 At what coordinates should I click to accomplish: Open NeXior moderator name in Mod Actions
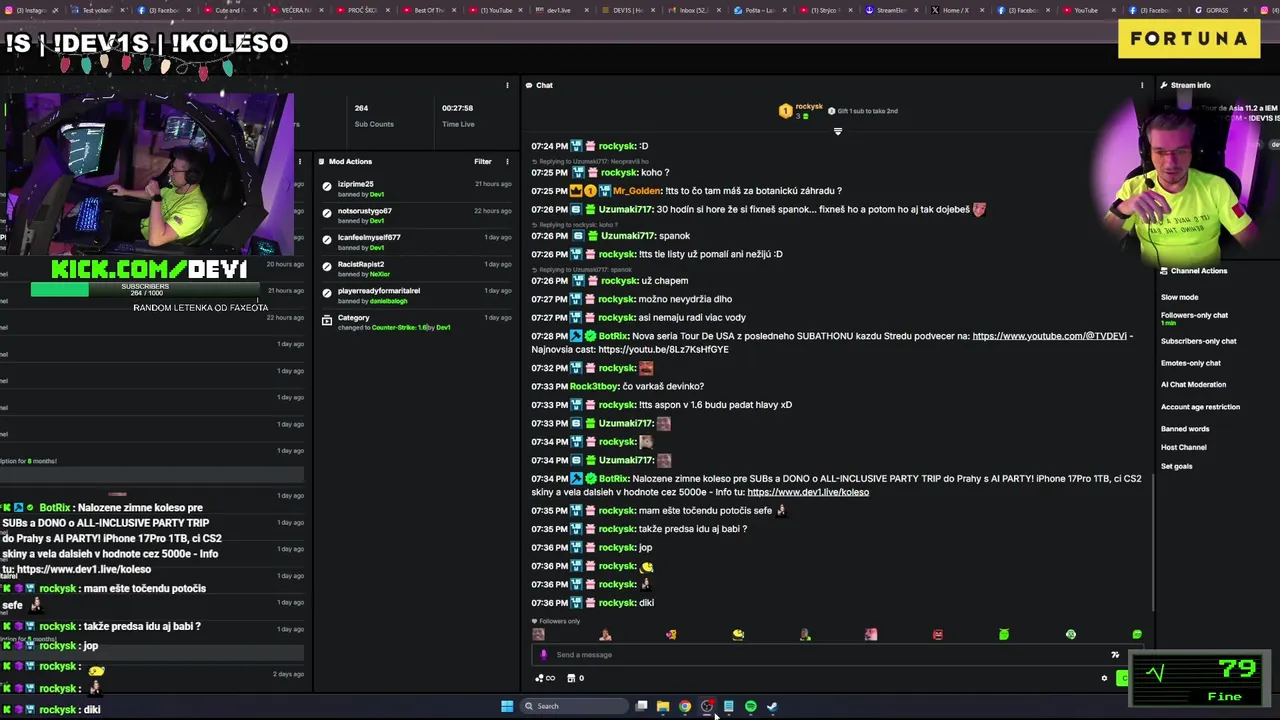380,274
